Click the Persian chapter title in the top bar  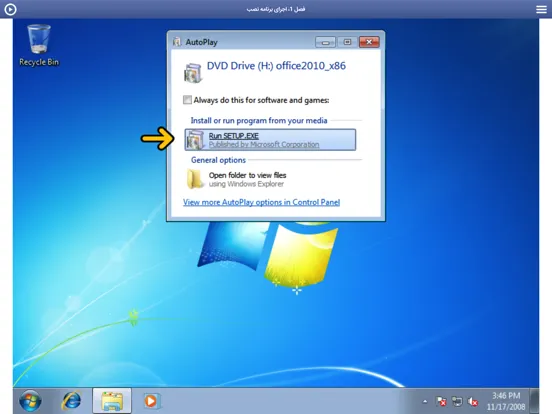(x=276, y=9)
